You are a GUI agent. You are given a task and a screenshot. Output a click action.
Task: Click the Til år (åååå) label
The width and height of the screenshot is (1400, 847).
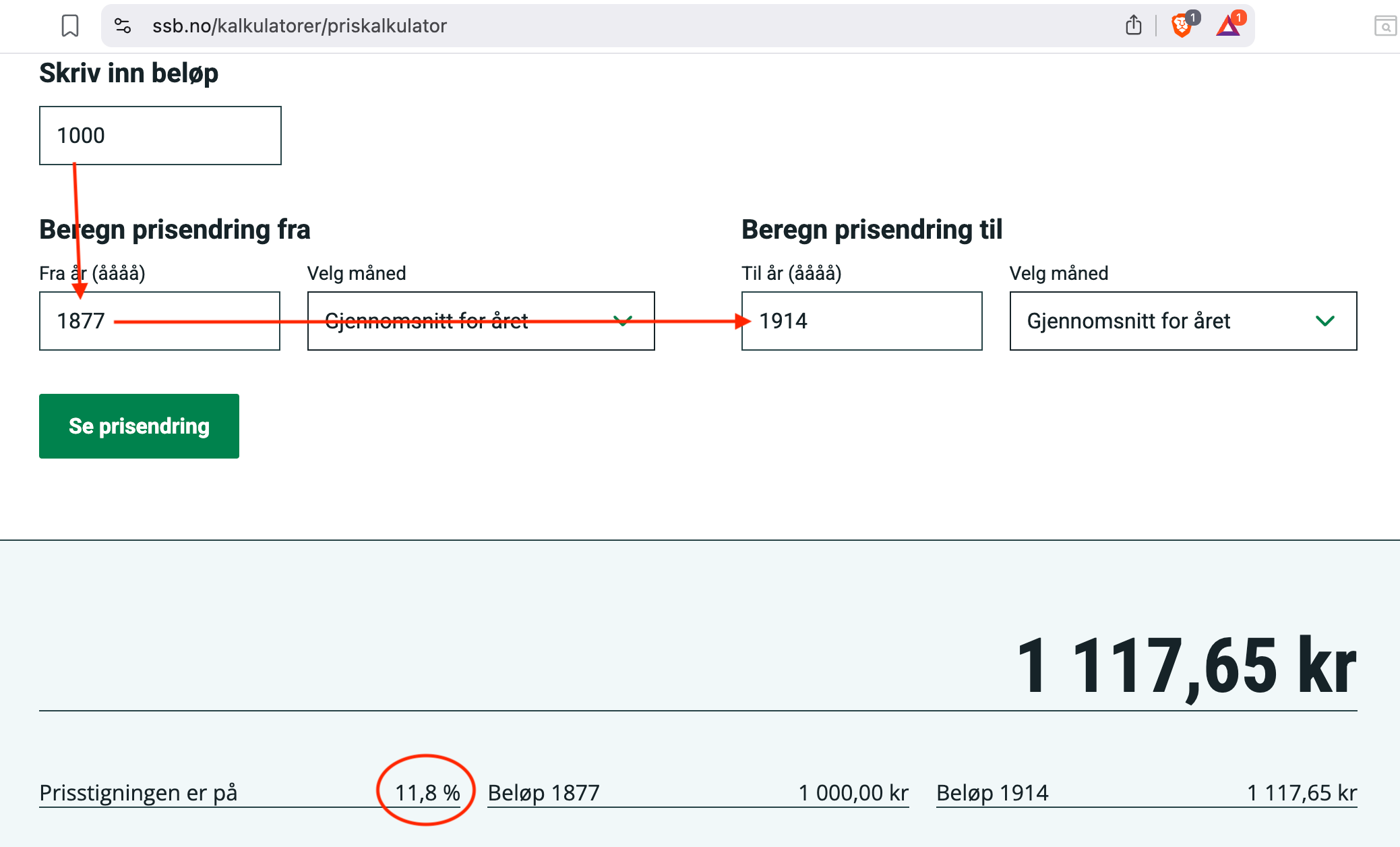791,273
